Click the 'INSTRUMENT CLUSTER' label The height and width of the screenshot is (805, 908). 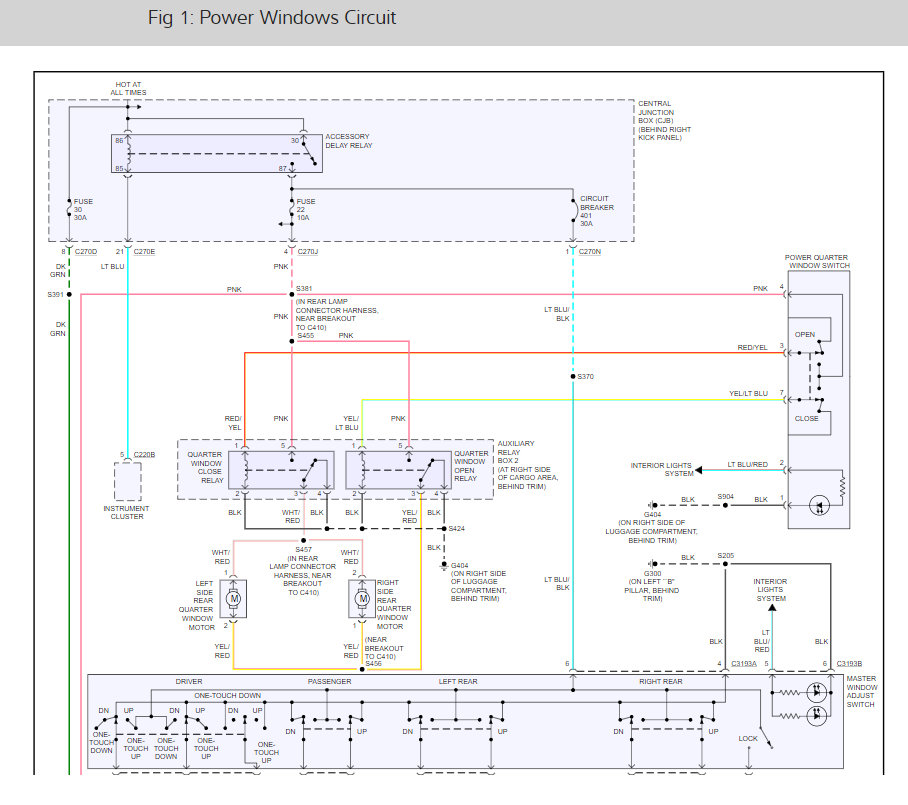[x=127, y=513]
